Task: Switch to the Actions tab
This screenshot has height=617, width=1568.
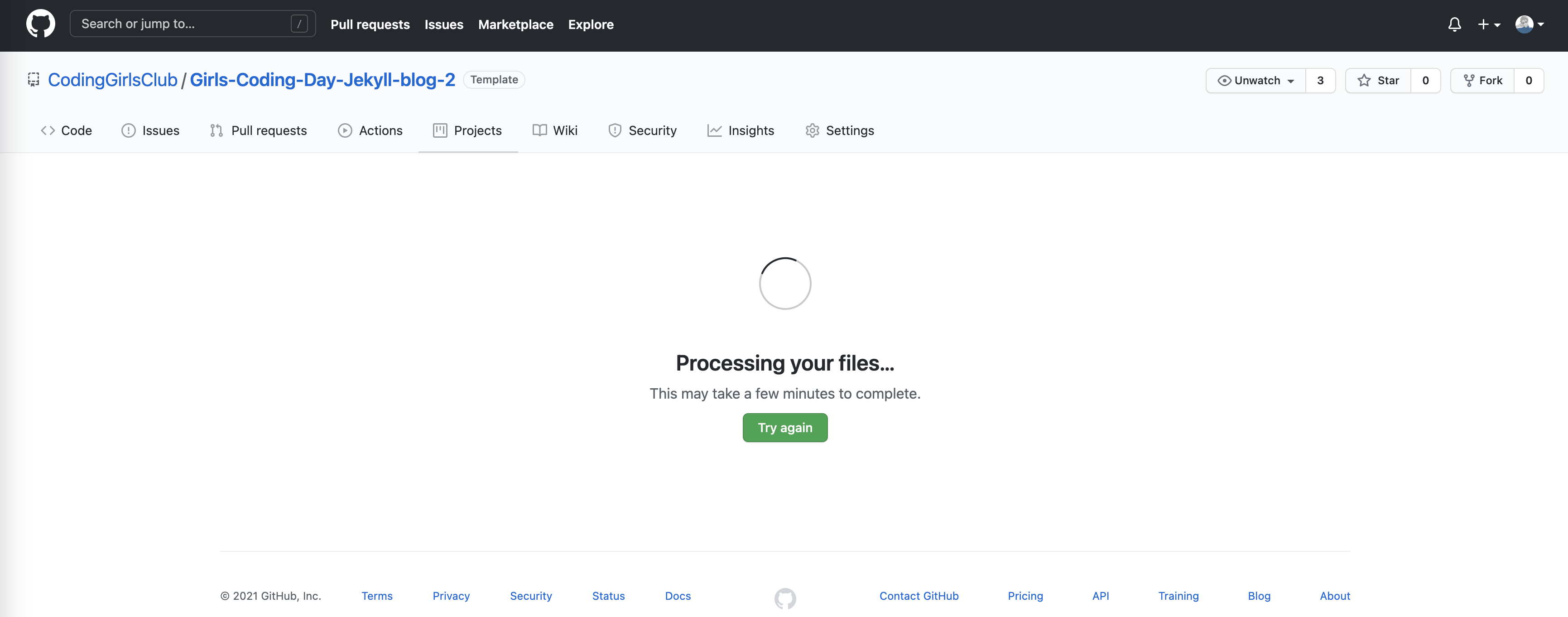Action: pos(370,130)
